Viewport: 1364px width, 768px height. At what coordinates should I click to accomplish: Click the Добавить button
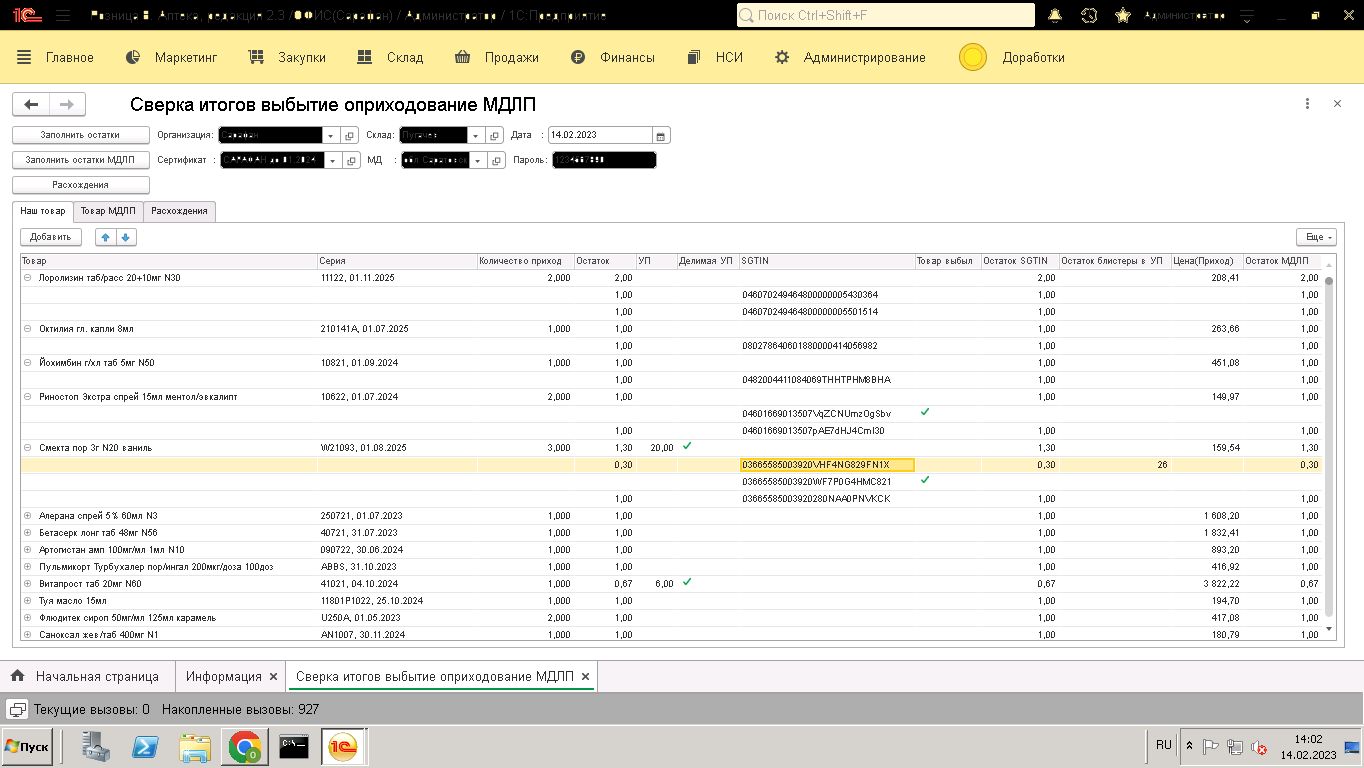(50, 237)
